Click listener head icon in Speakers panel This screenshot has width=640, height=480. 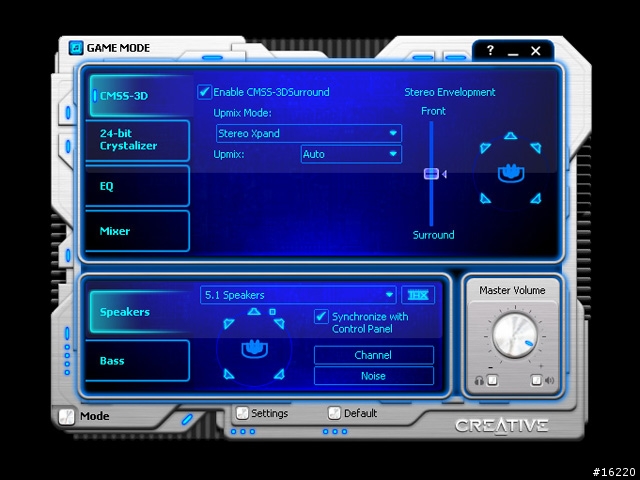point(254,349)
